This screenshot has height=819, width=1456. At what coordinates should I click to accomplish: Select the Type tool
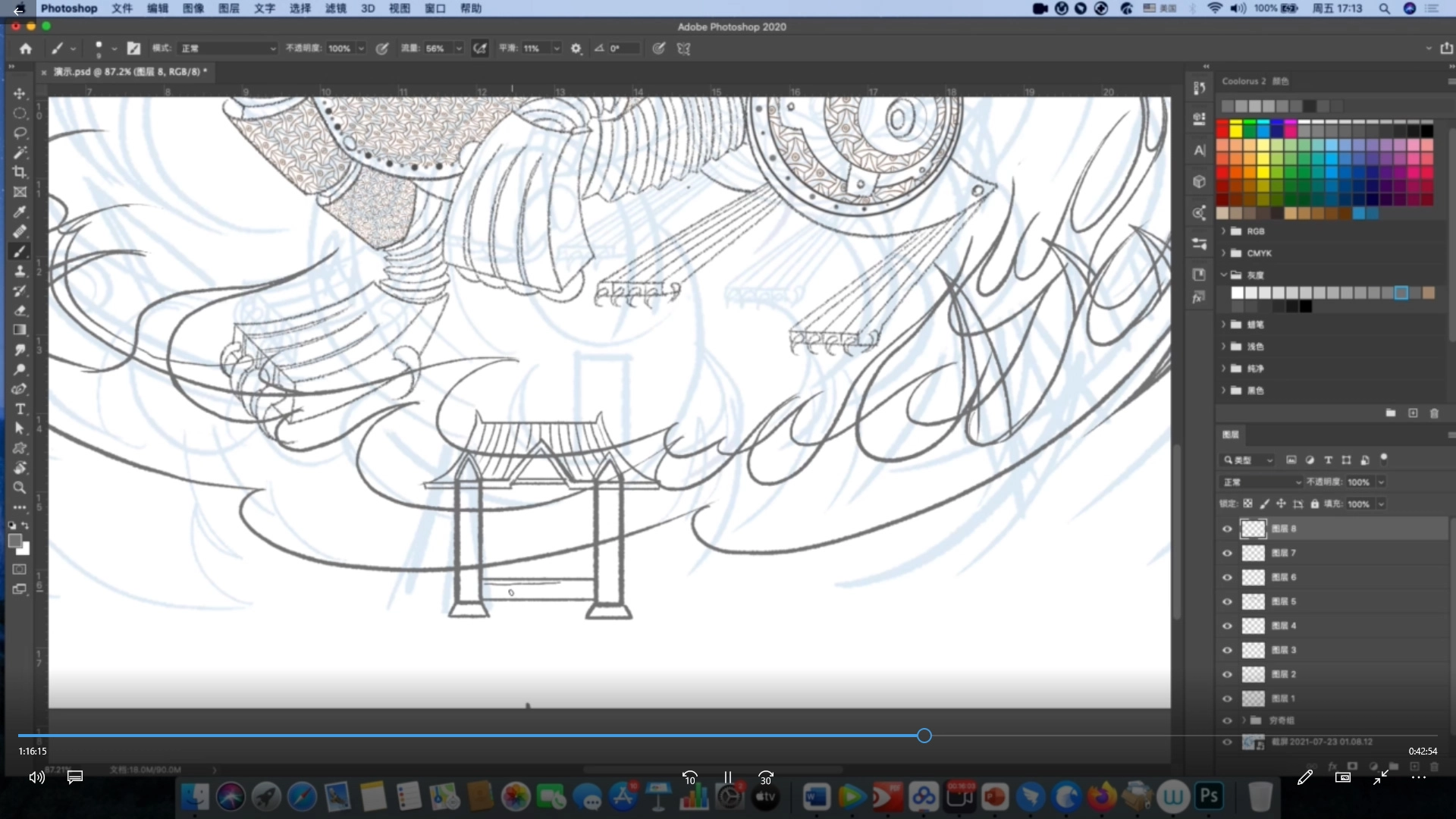tap(20, 409)
